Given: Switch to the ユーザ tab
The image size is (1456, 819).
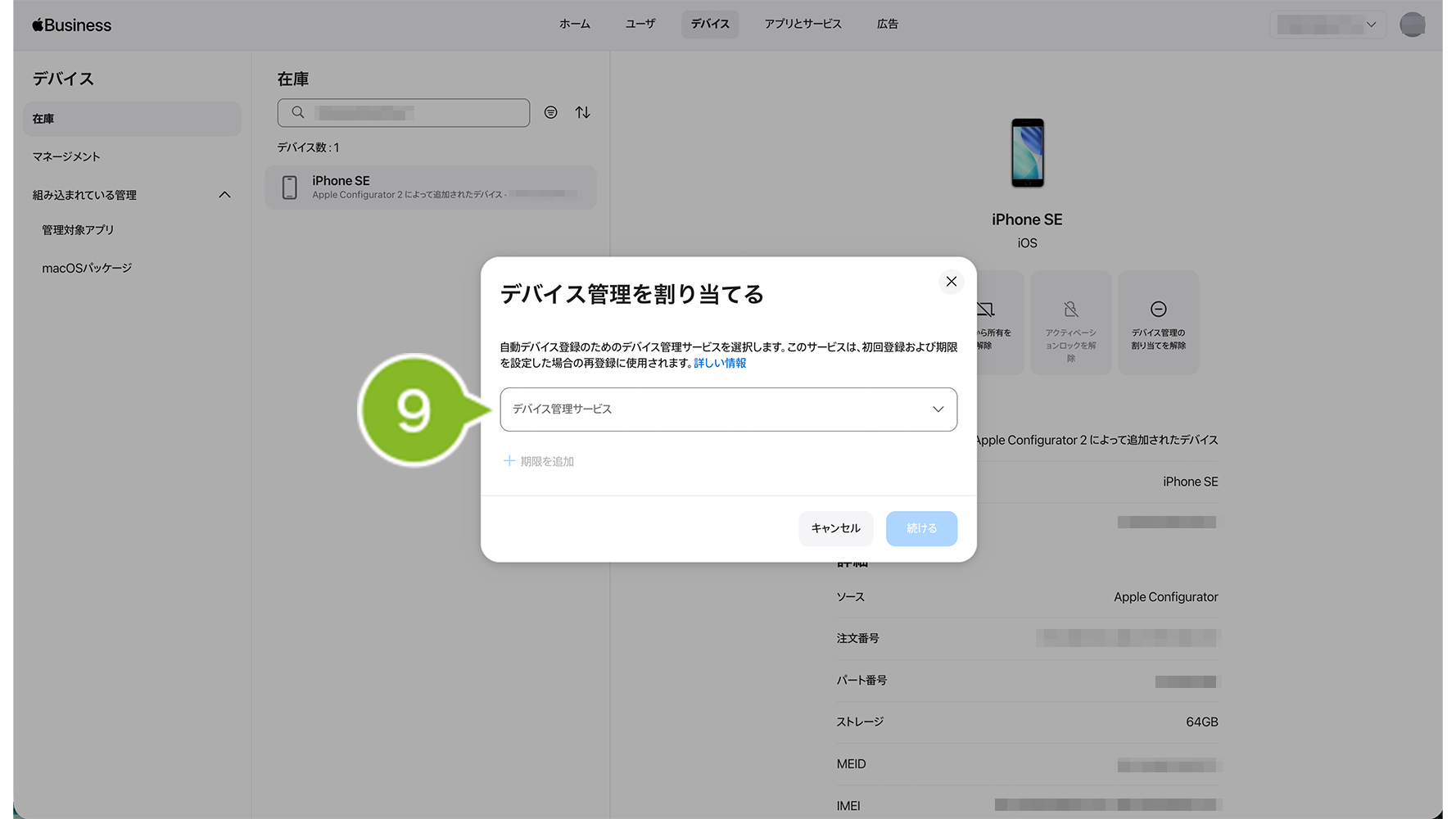Looking at the screenshot, I should (640, 25).
